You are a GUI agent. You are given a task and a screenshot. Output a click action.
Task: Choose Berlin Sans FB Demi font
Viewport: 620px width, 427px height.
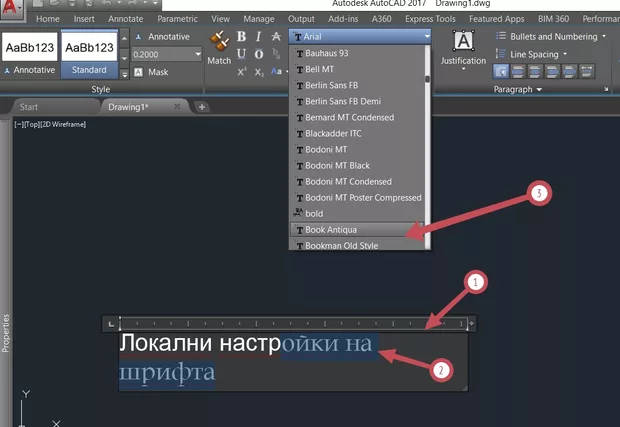357,101
